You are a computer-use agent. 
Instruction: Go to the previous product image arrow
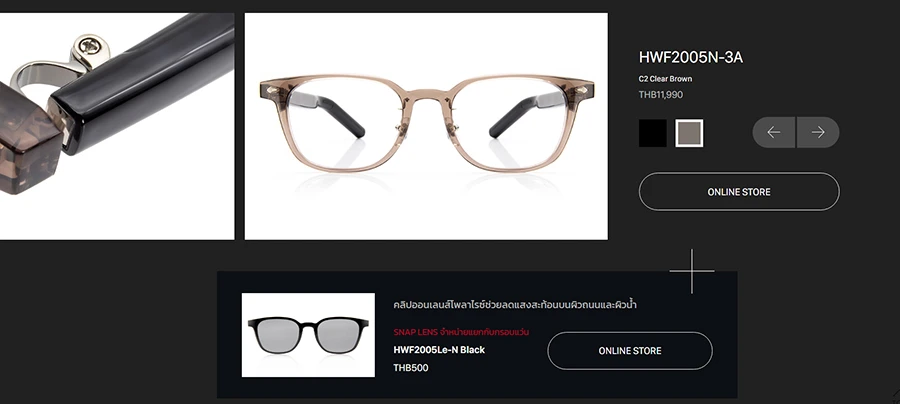point(774,133)
